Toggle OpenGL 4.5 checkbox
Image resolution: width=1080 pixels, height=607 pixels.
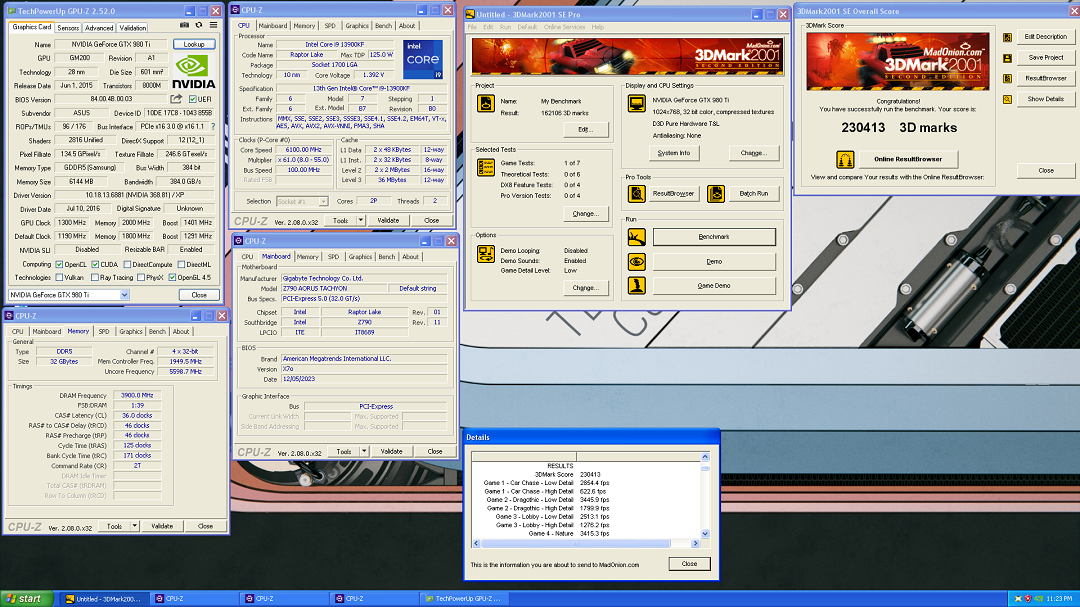pos(172,278)
